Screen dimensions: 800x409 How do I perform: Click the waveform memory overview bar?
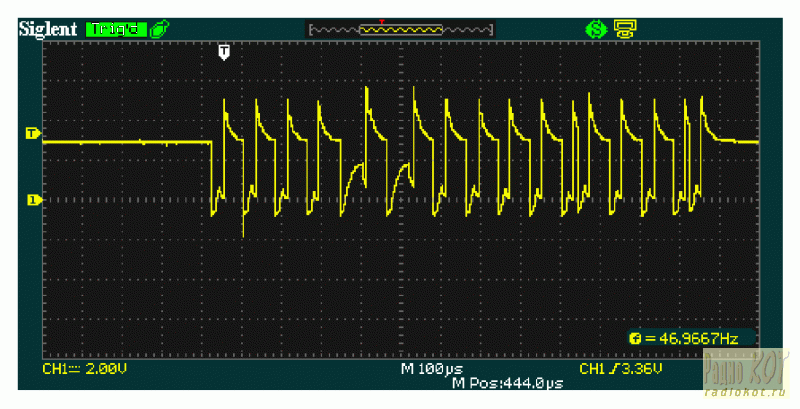tap(401, 30)
